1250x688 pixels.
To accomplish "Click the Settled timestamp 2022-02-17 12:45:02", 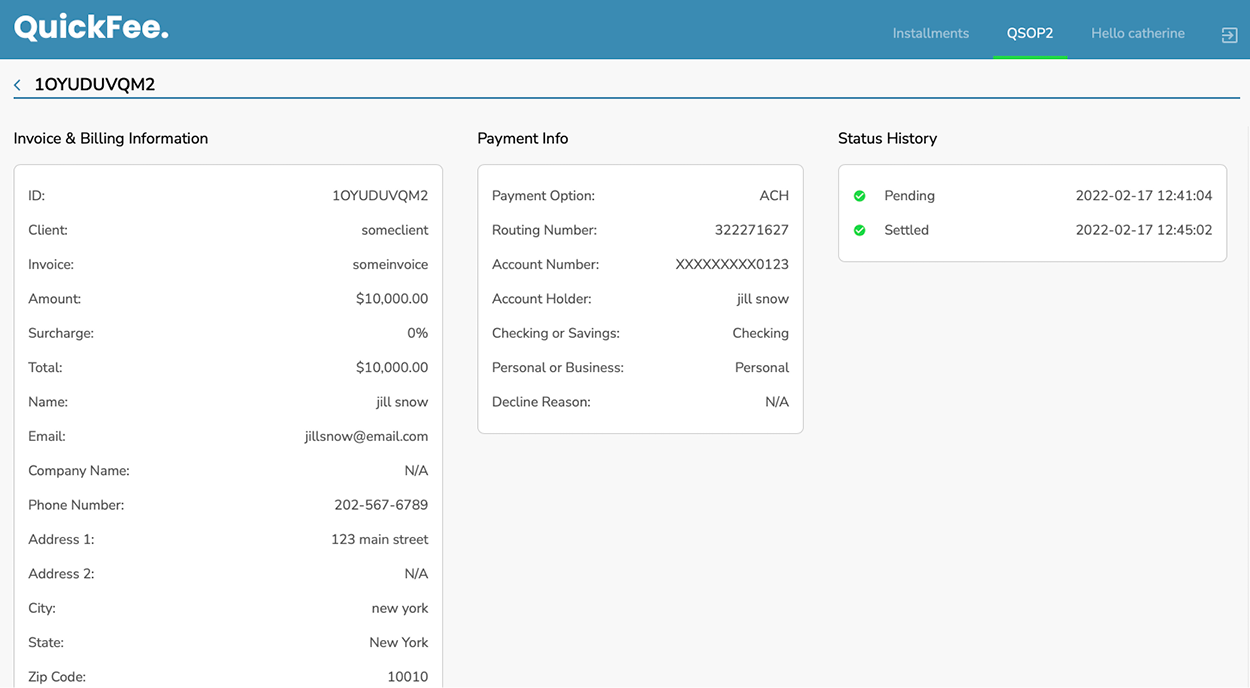I will coord(1144,229).
